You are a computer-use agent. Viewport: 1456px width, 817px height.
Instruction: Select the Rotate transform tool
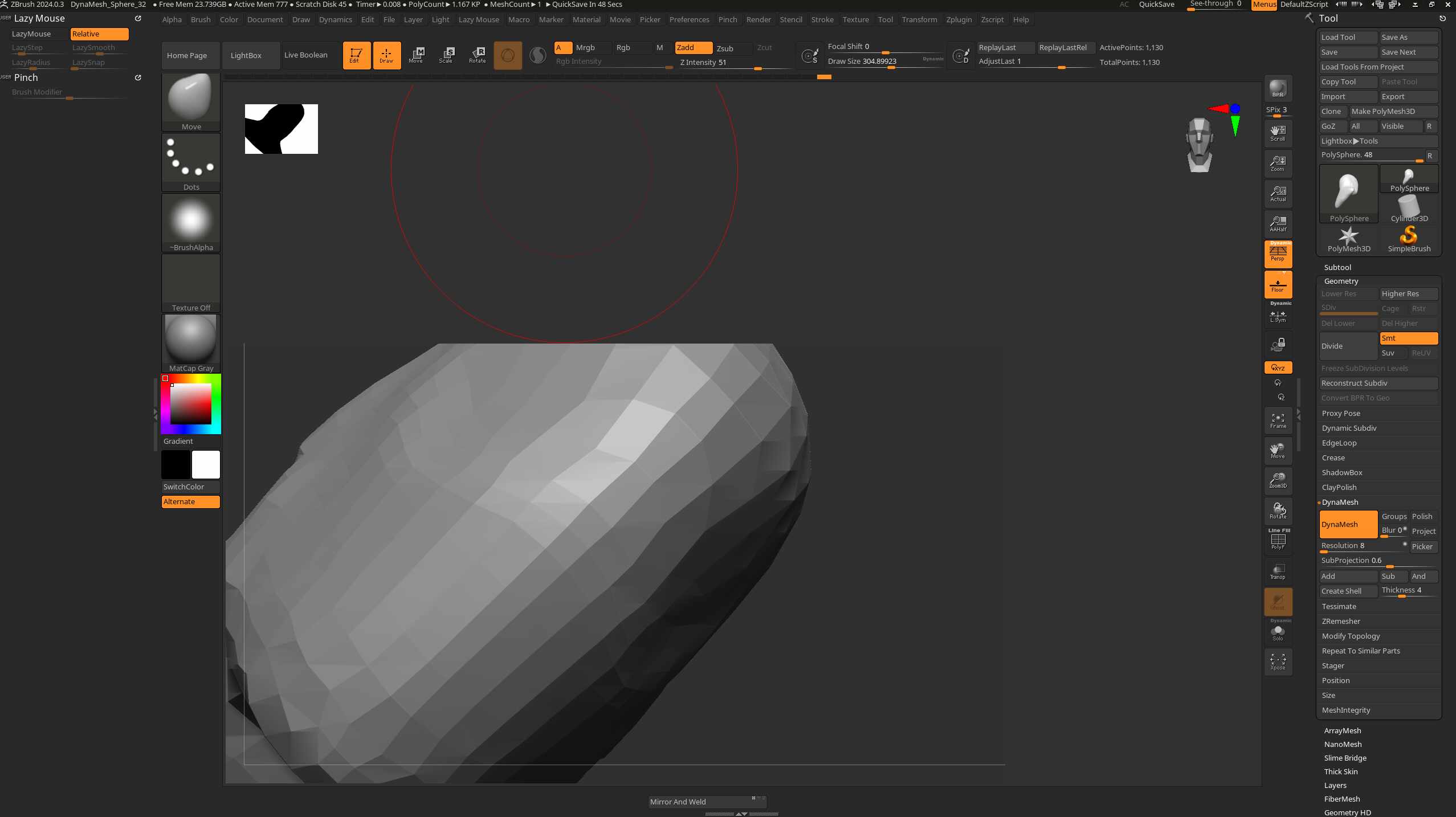click(478, 55)
